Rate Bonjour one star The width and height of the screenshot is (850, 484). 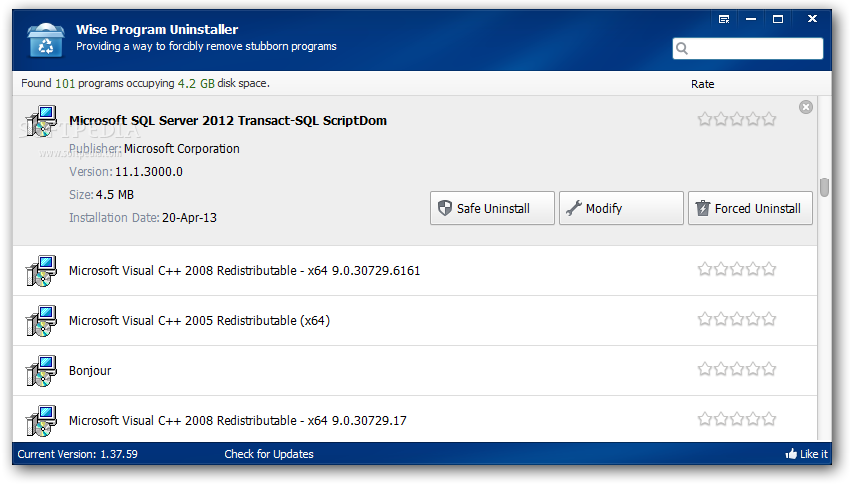pos(705,369)
